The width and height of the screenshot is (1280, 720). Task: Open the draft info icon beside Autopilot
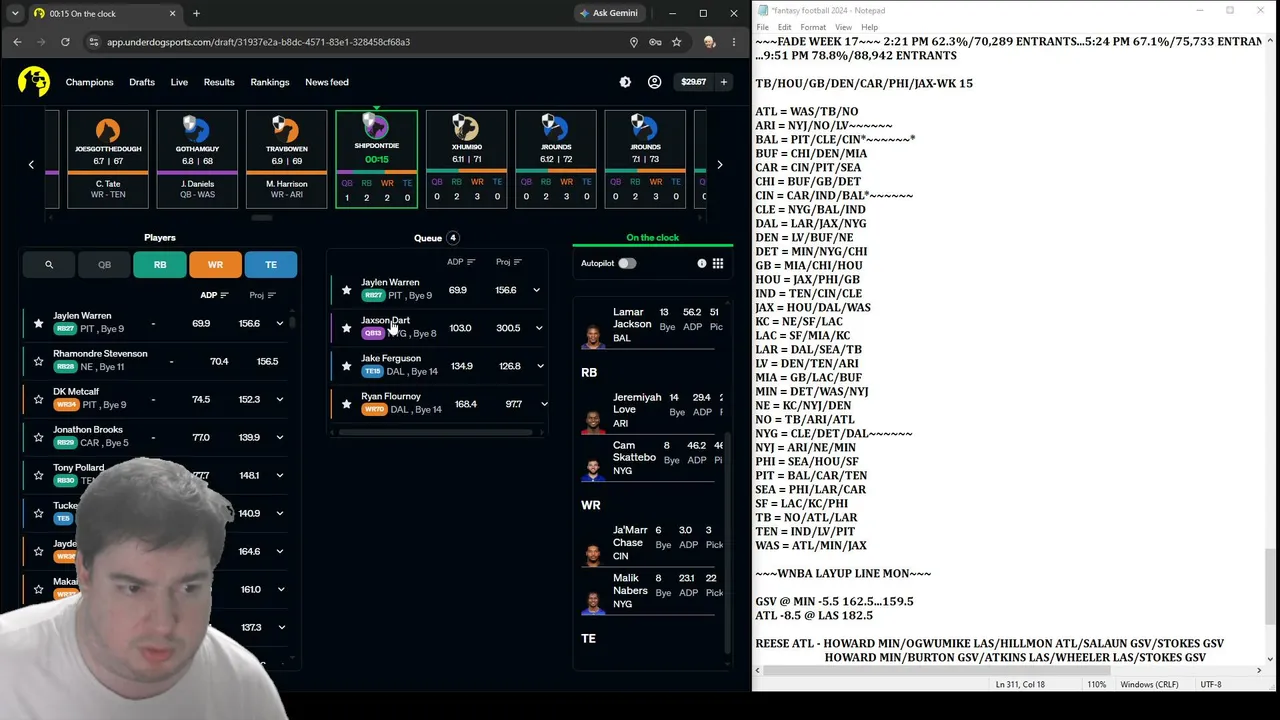[x=701, y=263]
